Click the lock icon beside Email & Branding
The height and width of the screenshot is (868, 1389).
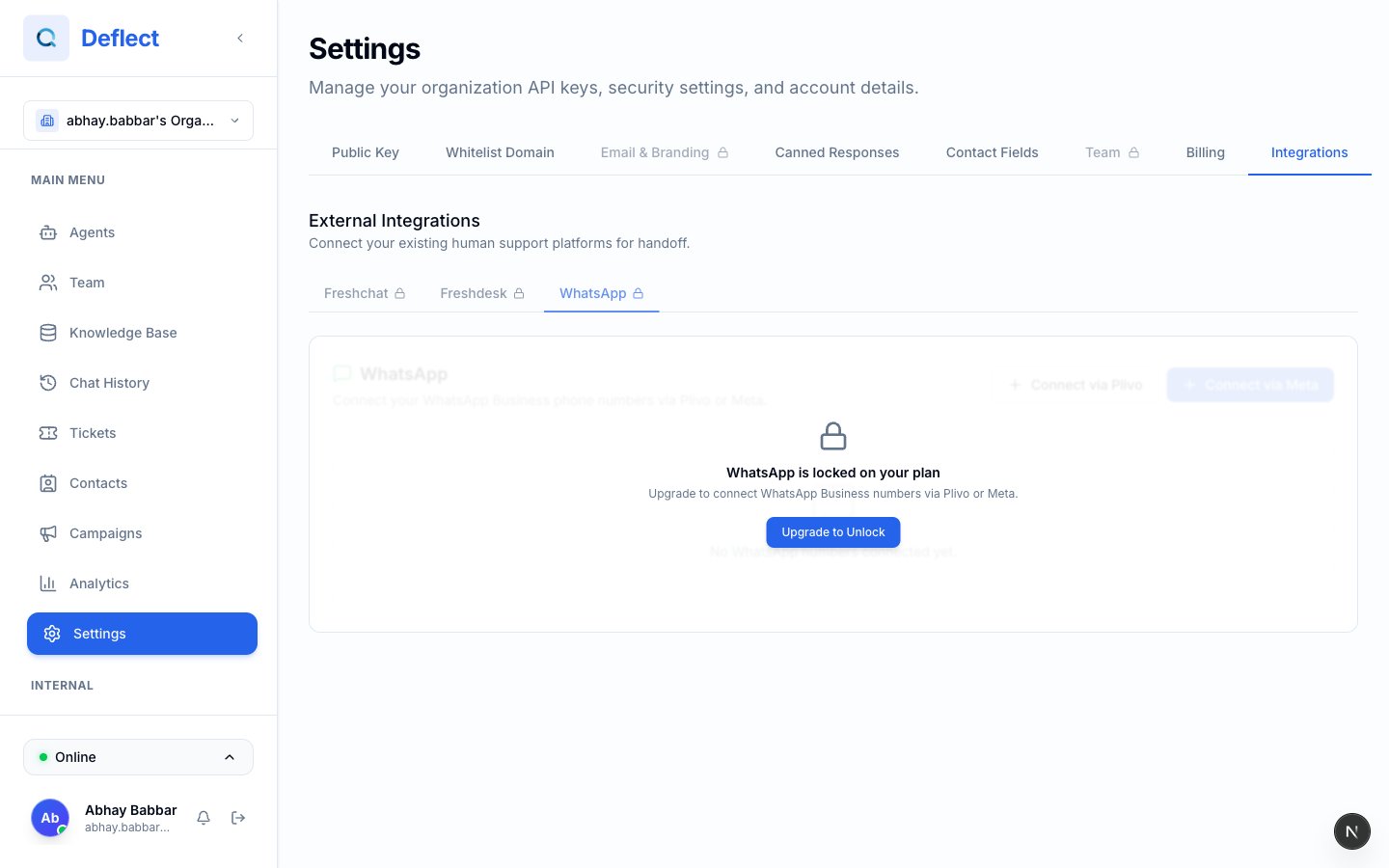723,152
